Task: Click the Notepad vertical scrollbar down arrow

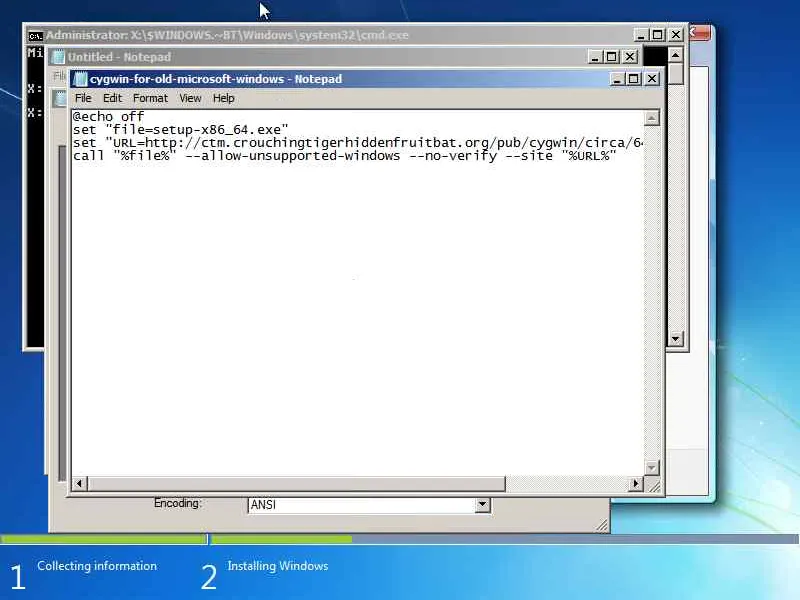Action: [652, 467]
